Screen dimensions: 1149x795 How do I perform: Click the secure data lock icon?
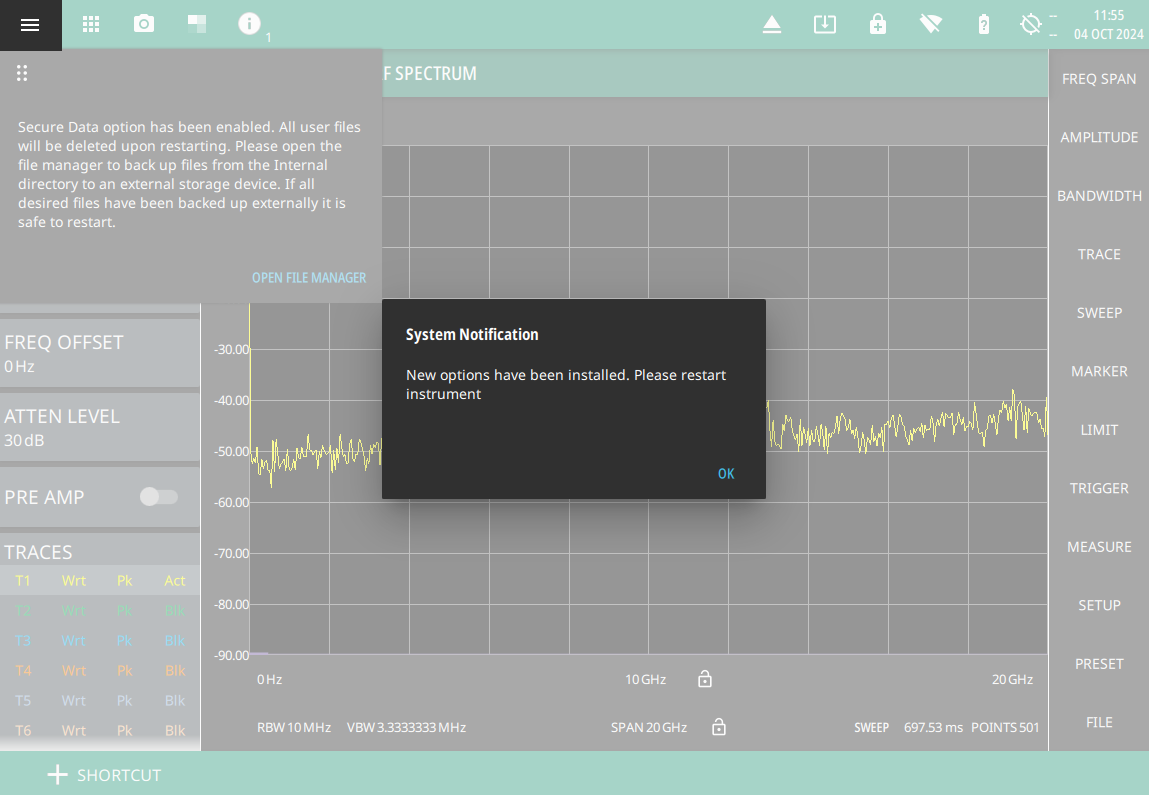click(x=877, y=25)
